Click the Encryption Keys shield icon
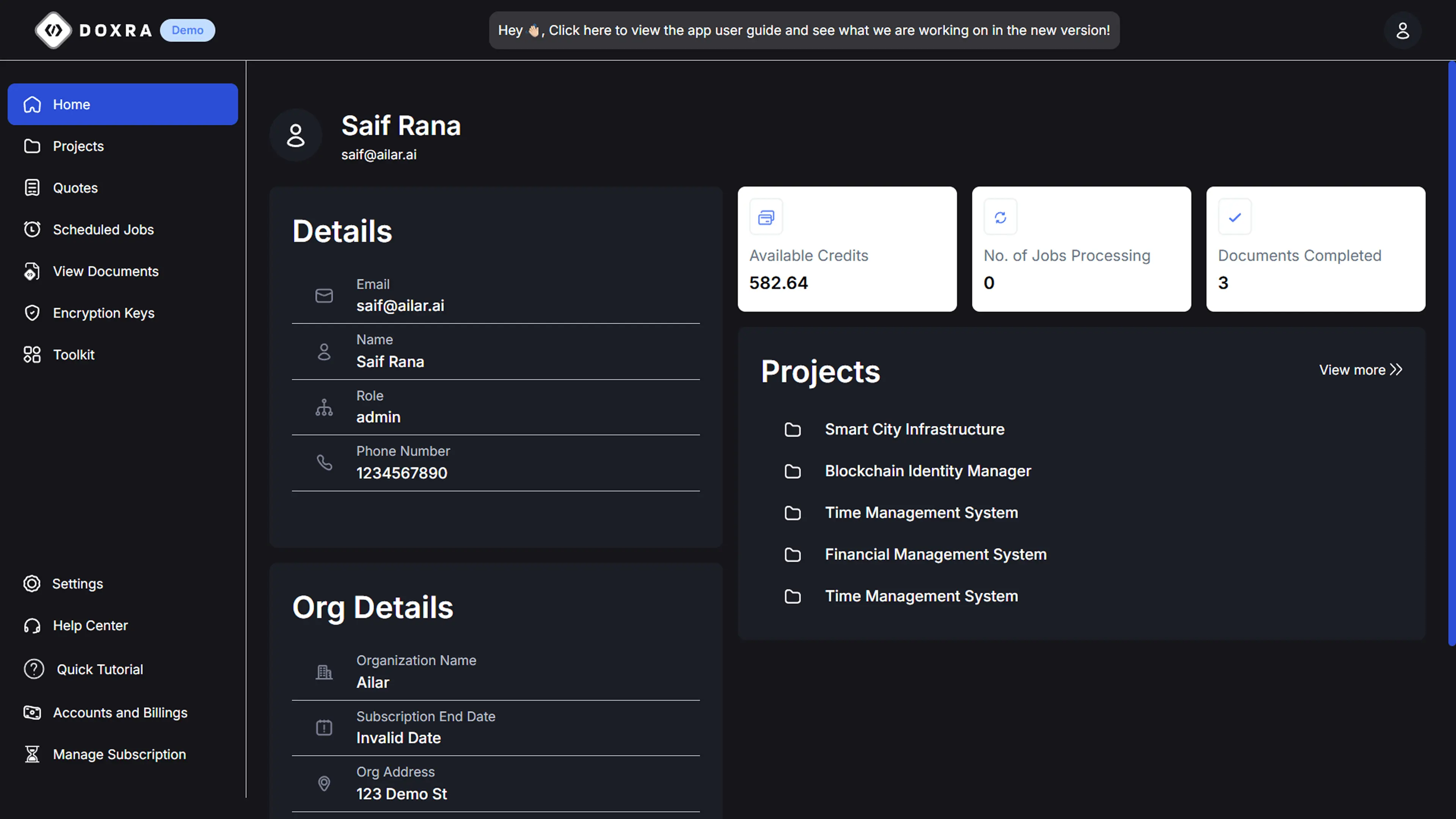1456x819 pixels. 32,313
